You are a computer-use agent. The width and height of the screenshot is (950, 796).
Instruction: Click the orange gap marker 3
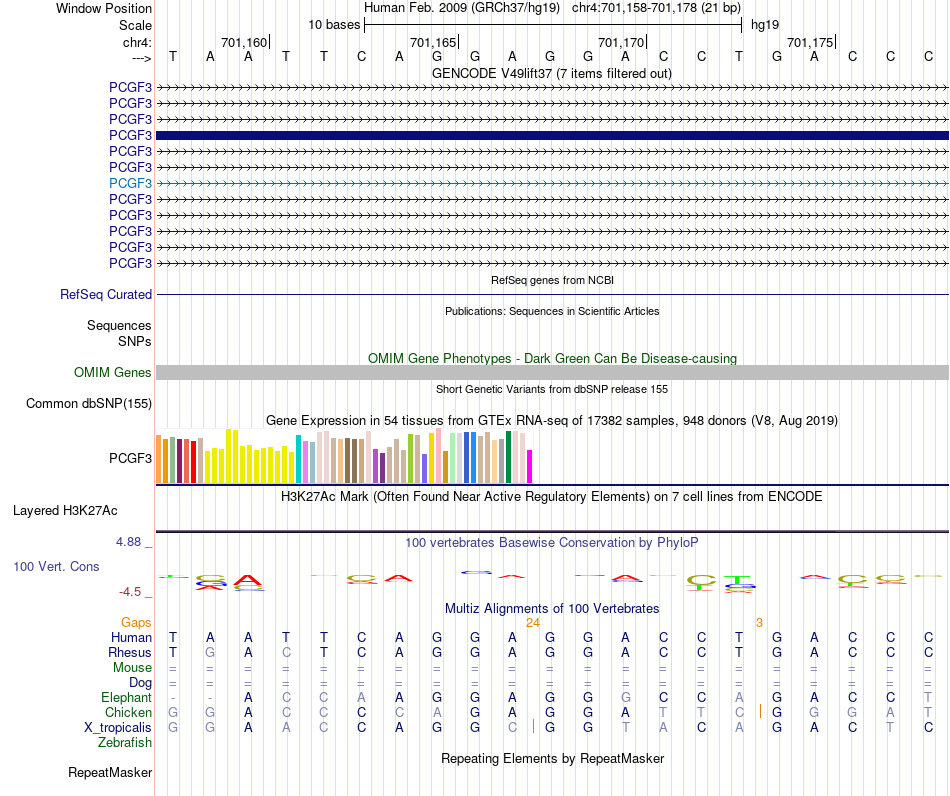[759, 623]
